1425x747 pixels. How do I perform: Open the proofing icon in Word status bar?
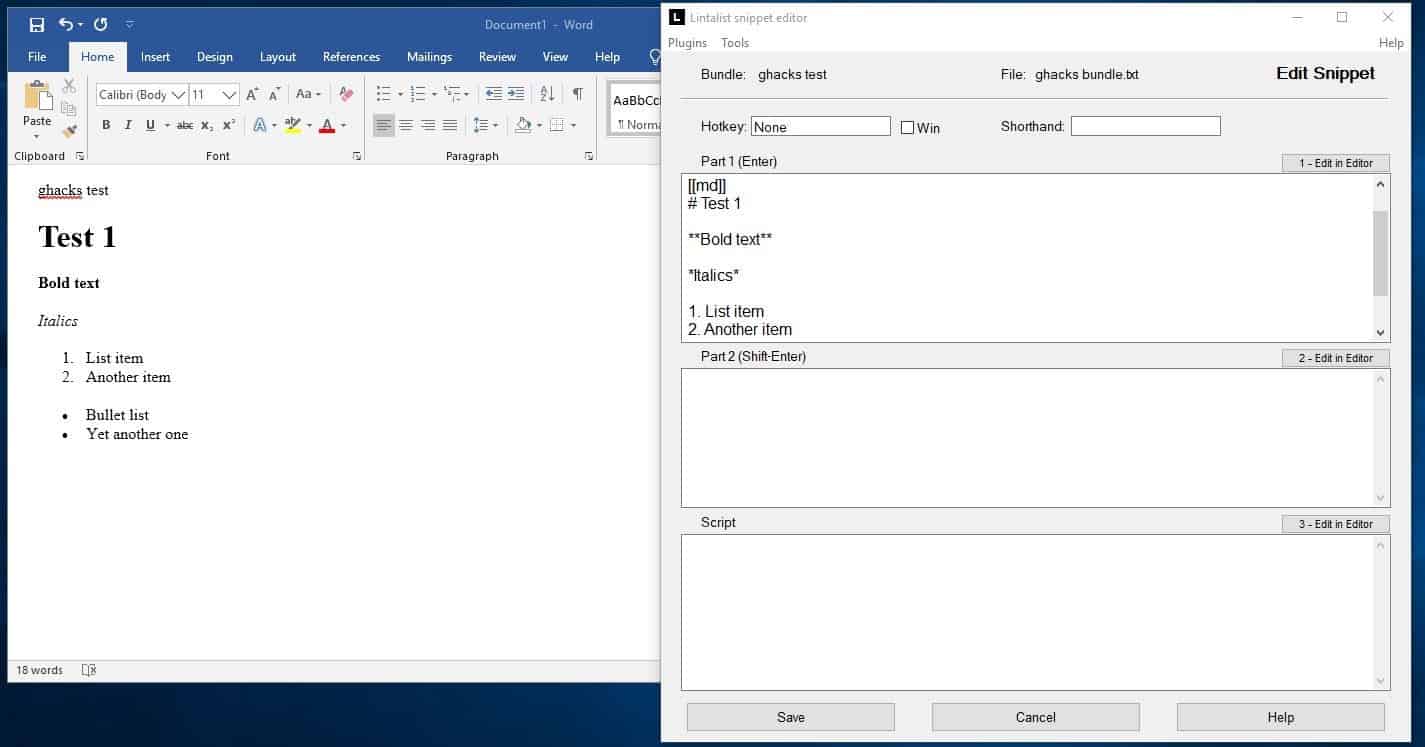pos(89,670)
